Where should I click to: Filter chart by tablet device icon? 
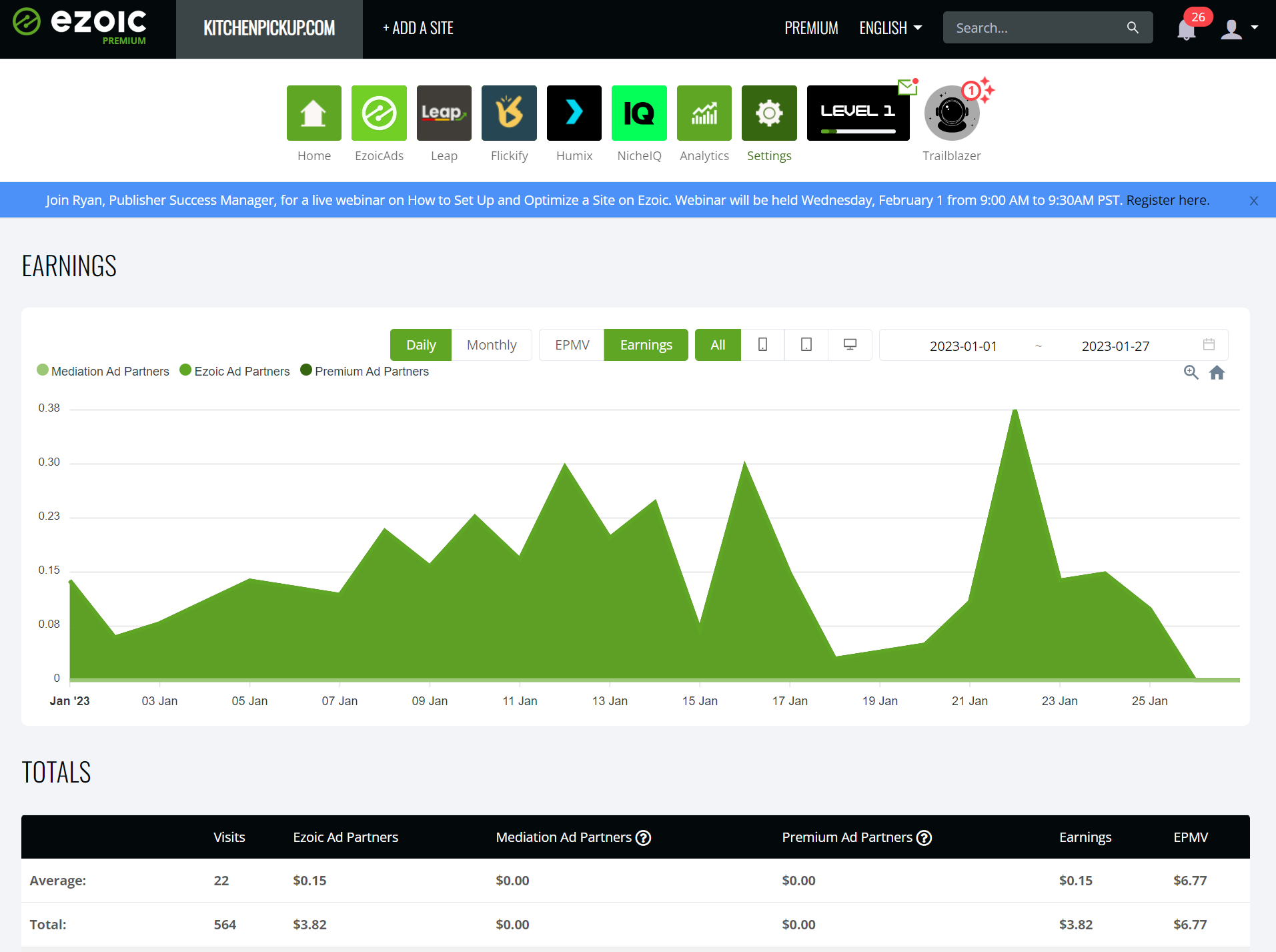[x=806, y=344]
